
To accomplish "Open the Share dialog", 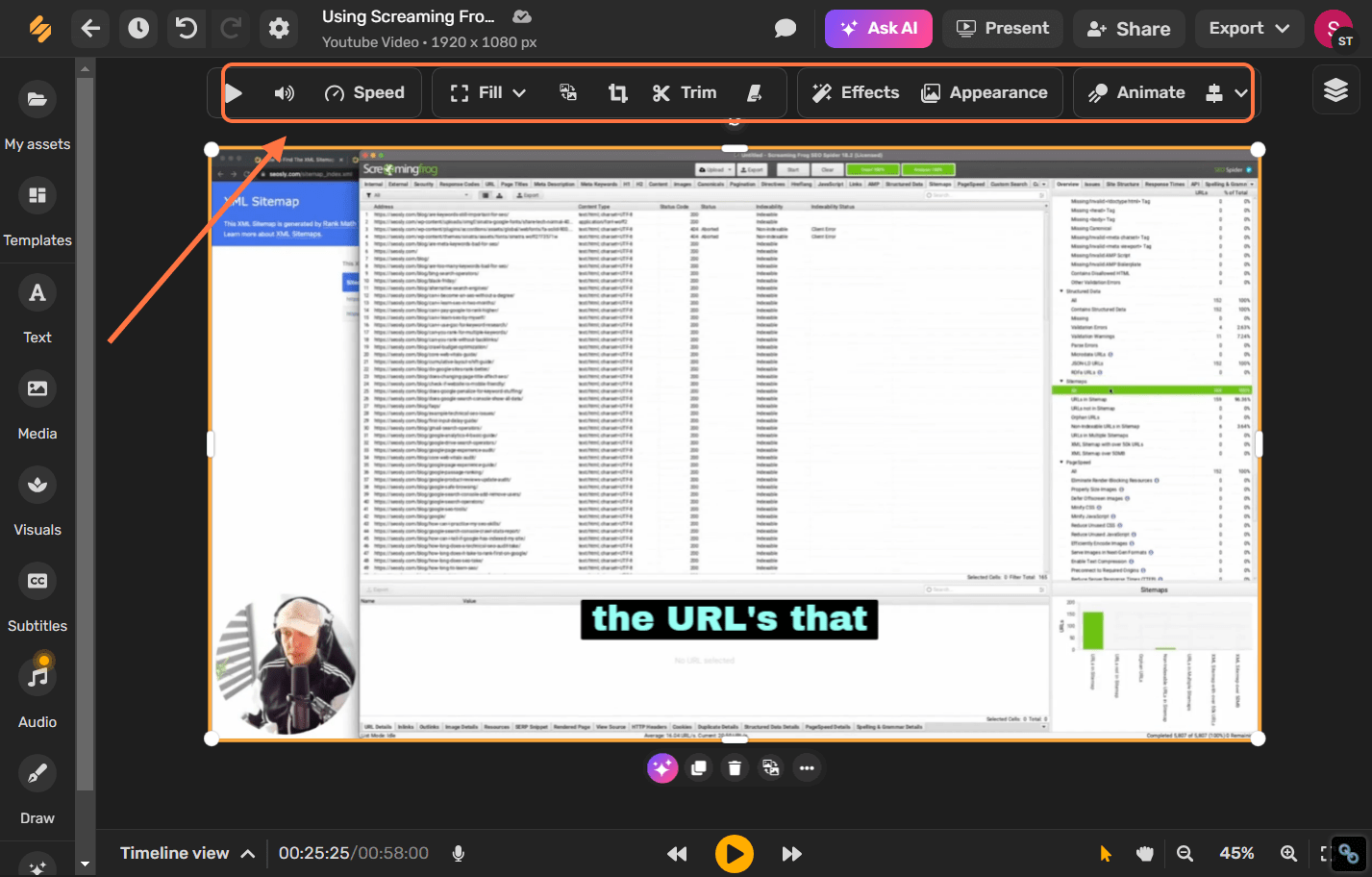I will 1129,29.
